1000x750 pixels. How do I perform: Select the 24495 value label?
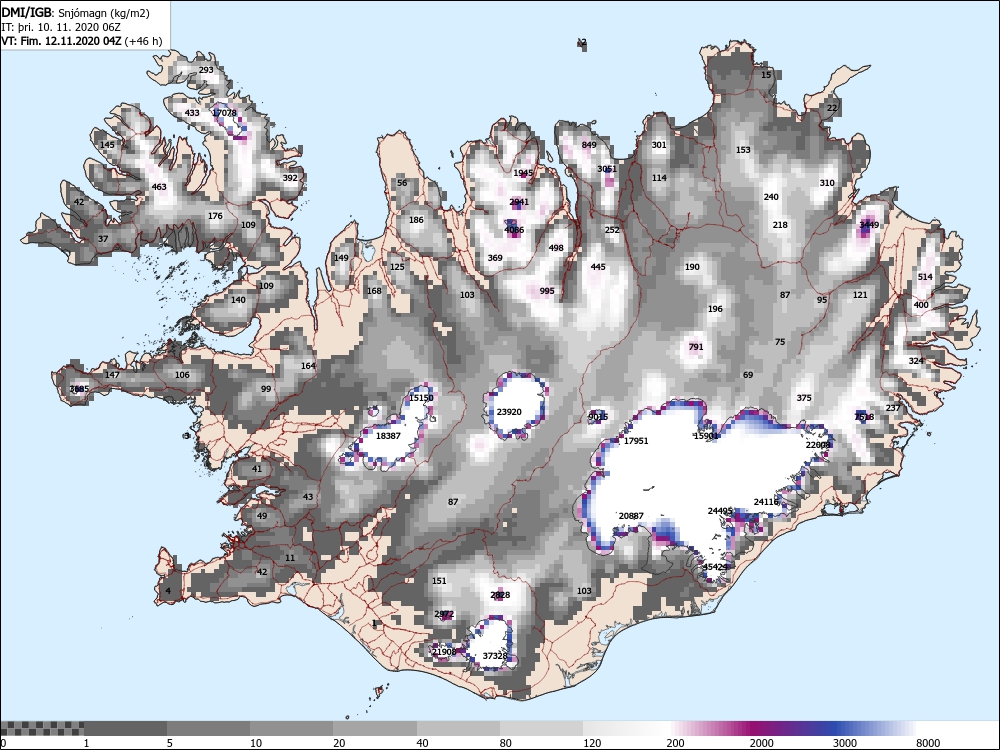tap(720, 511)
